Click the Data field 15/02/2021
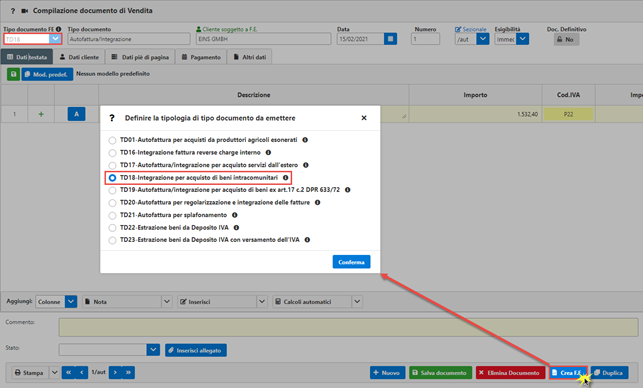Viewport: 643px width, 388px height. pyautogui.click(x=360, y=39)
